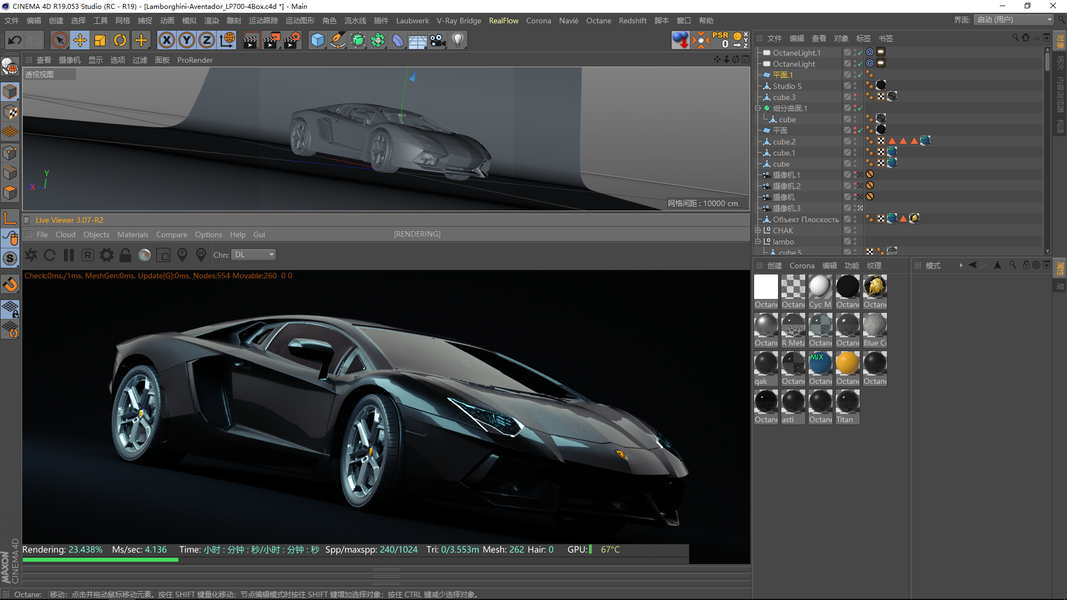1067x600 pixels.
Task: Click the Undo arrow icon
Action: (x=14, y=40)
